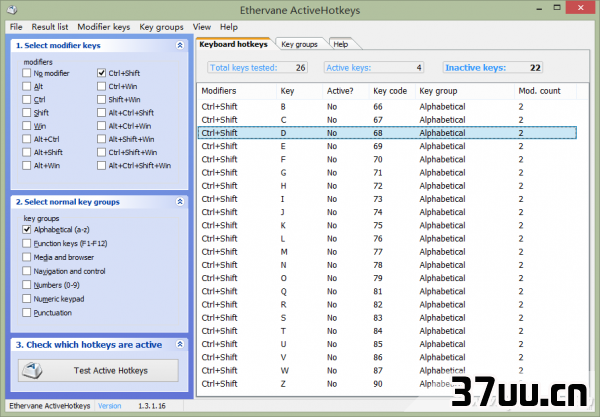Select the highlighted Ctrl+Shift D row
Screen dimensions: 600x417
tap(387, 133)
